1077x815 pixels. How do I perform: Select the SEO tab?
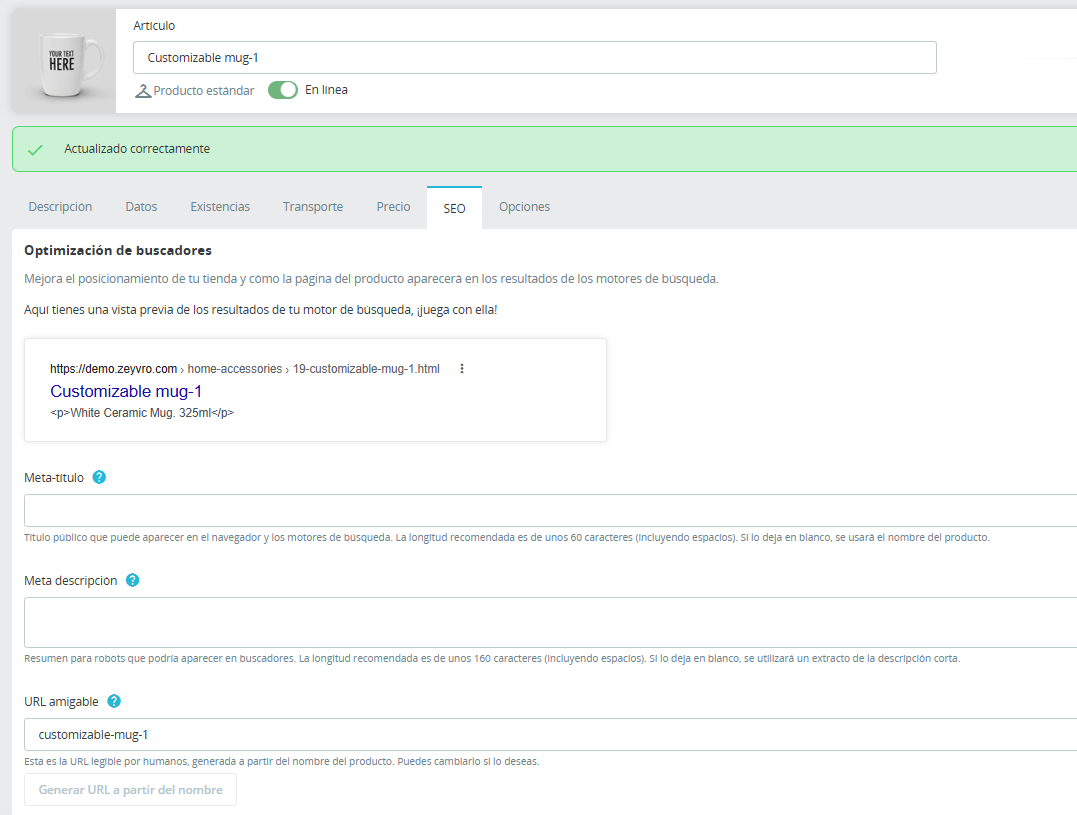454,208
